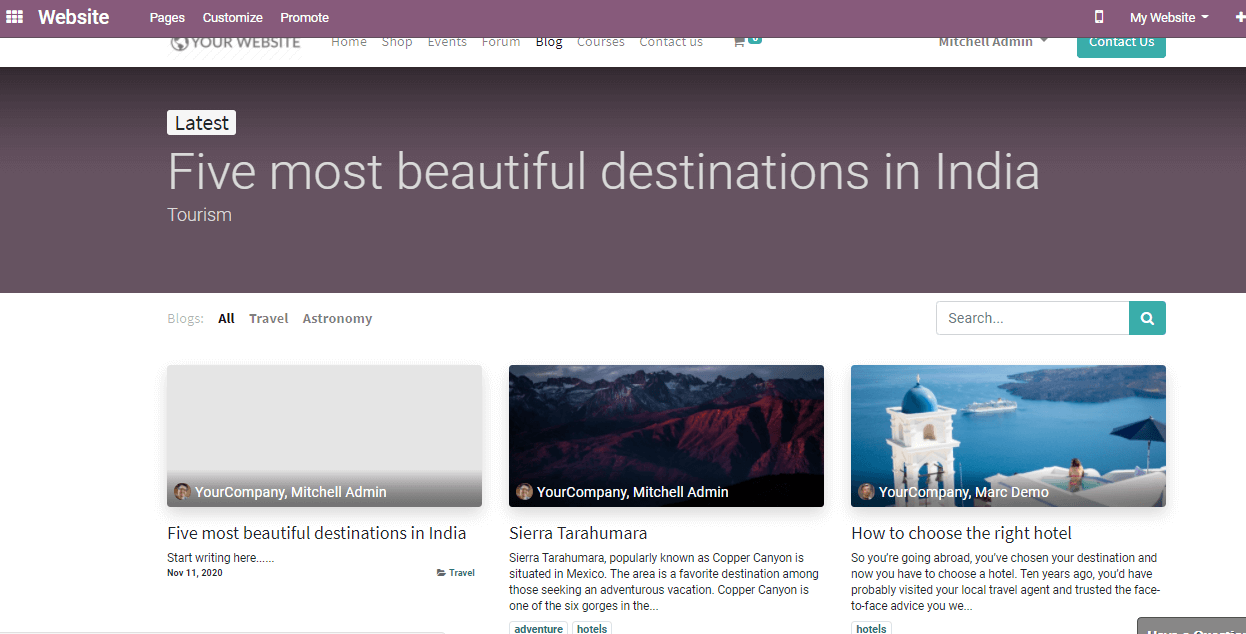1246x634 pixels.
Task: Click the Latest badge in banner
Action: [x=201, y=123]
